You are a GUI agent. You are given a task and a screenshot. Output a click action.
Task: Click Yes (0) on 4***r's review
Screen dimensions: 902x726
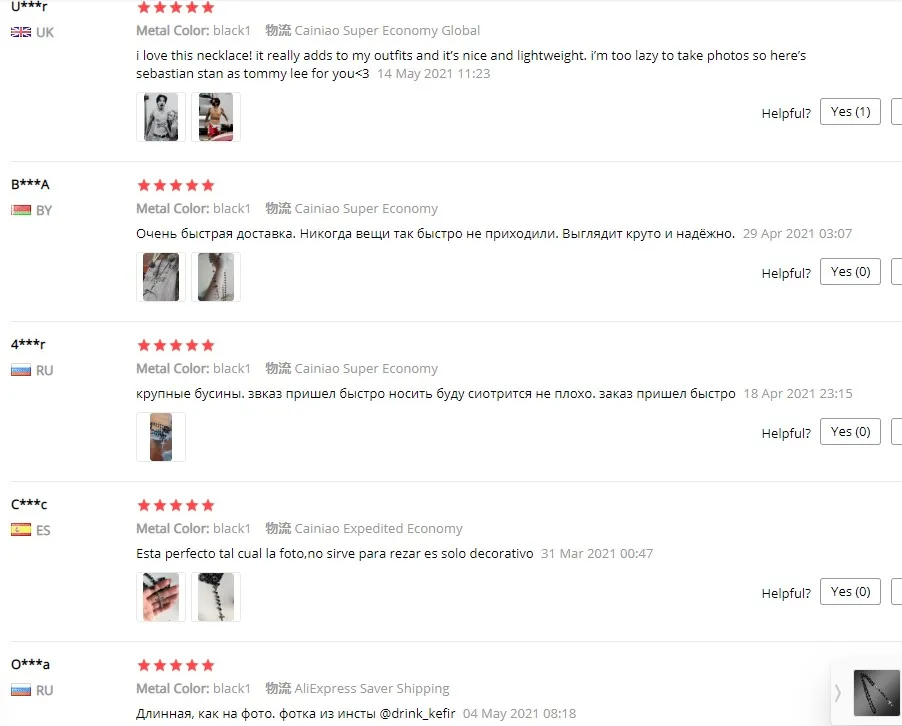point(850,431)
